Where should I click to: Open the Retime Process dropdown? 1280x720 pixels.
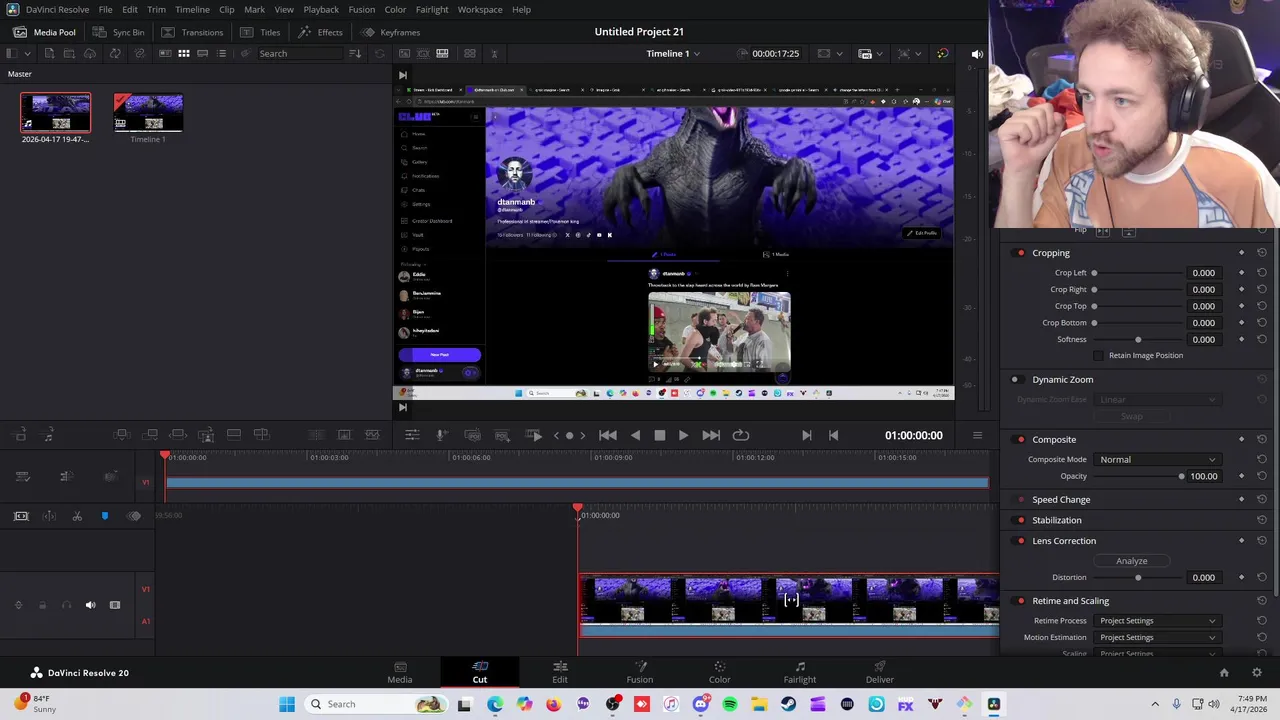pyautogui.click(x=1157, y=621)
